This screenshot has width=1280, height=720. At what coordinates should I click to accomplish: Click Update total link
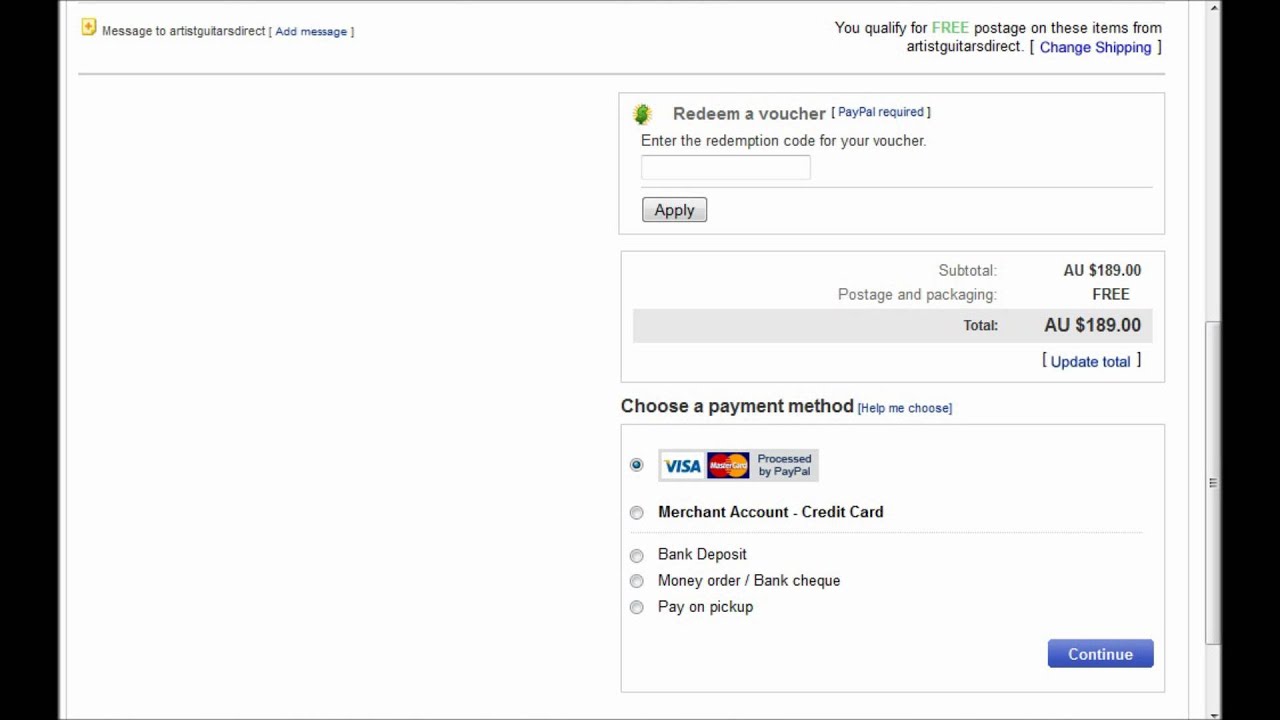pos(1090,362)
